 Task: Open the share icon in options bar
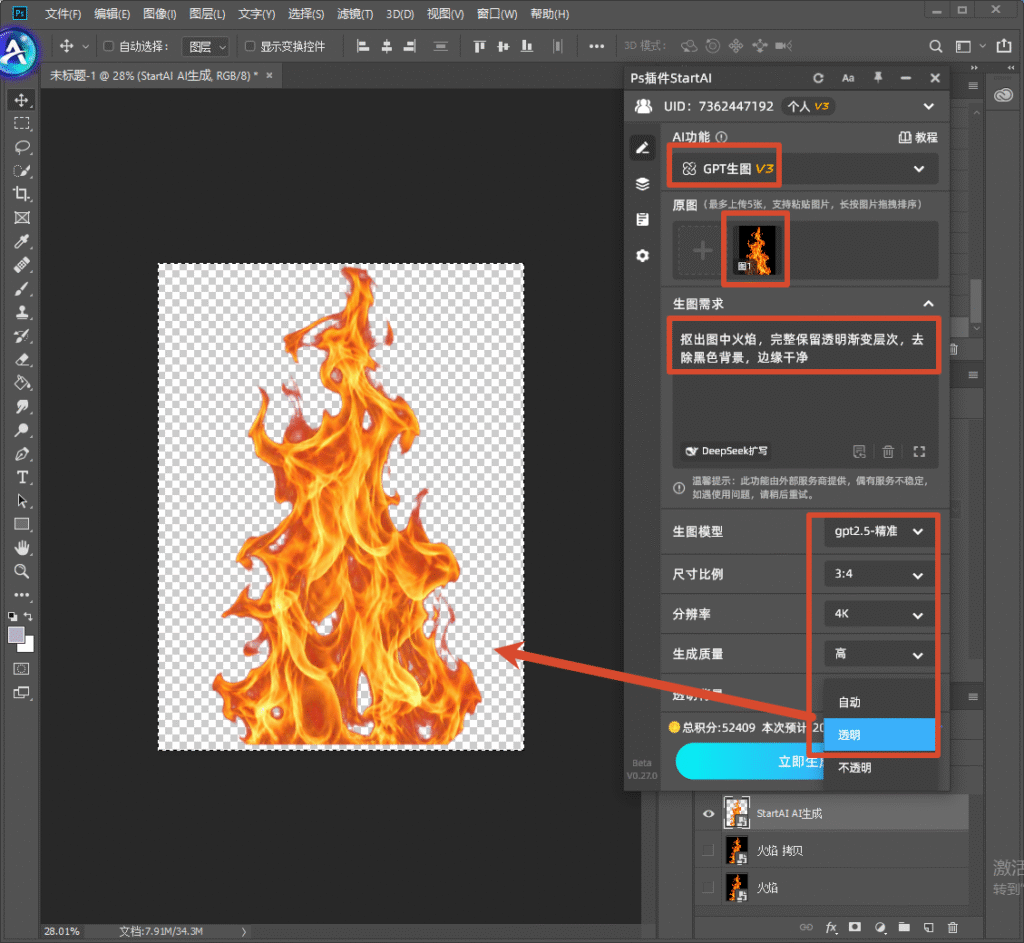click(x=1004, y=46)
